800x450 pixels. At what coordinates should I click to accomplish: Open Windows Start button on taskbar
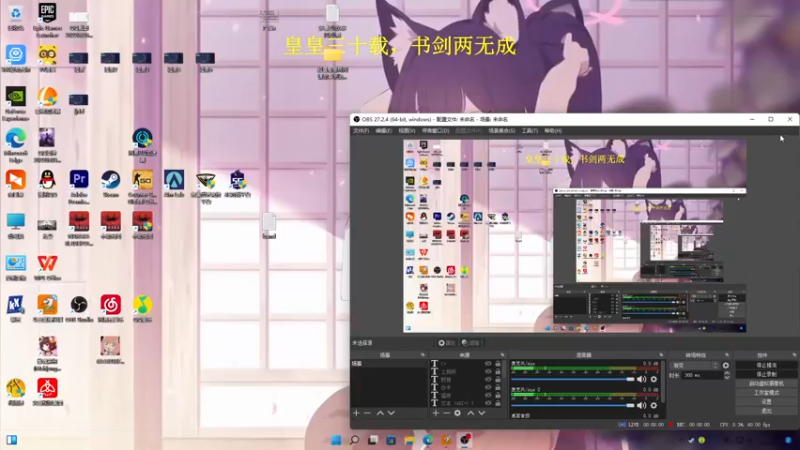[x=336, y=440]
